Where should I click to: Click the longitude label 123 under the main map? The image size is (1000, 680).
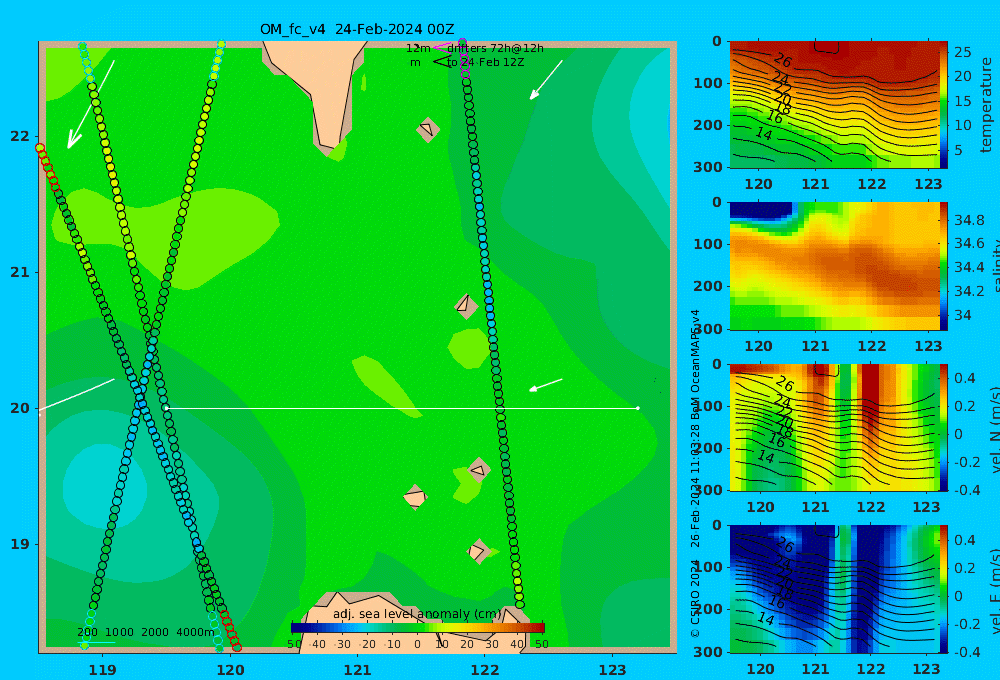(x=612, y=670)
